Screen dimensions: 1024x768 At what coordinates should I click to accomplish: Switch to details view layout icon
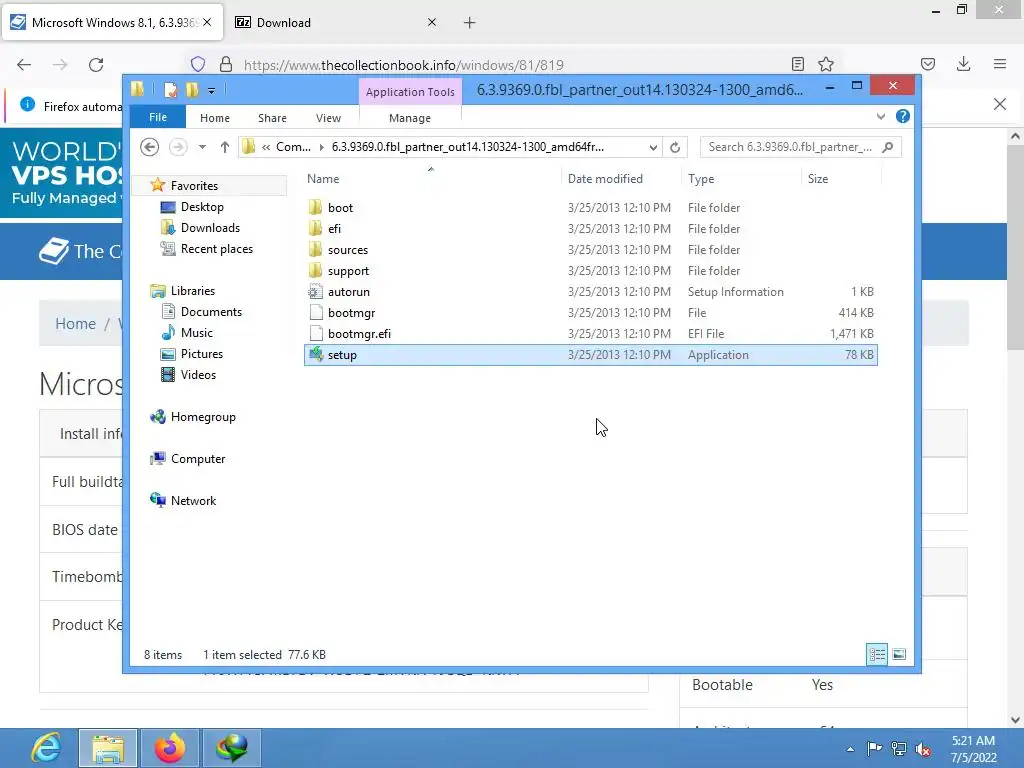pyautogui.click(x=876, y=654)
